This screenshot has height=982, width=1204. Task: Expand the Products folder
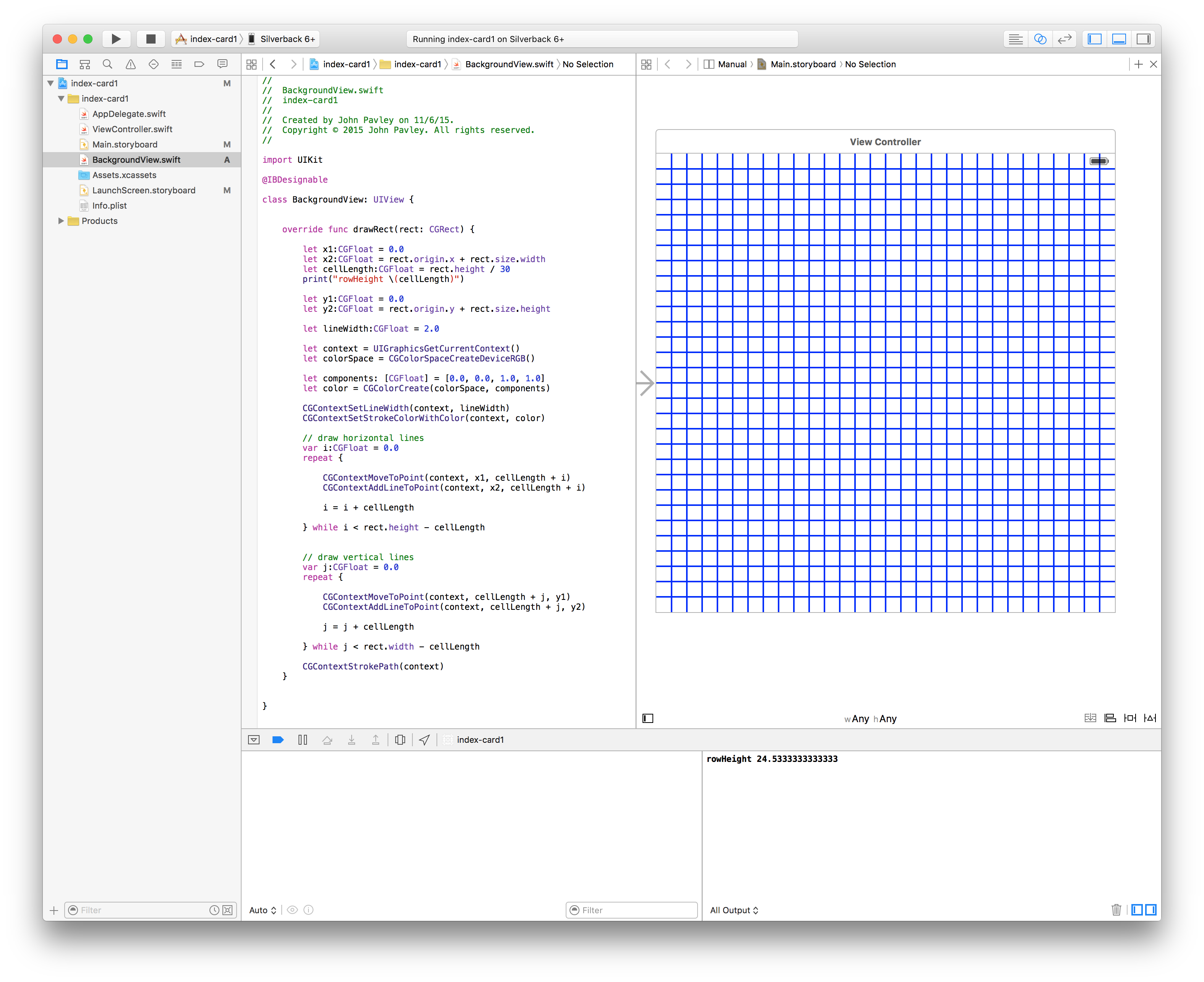point(61,221)
